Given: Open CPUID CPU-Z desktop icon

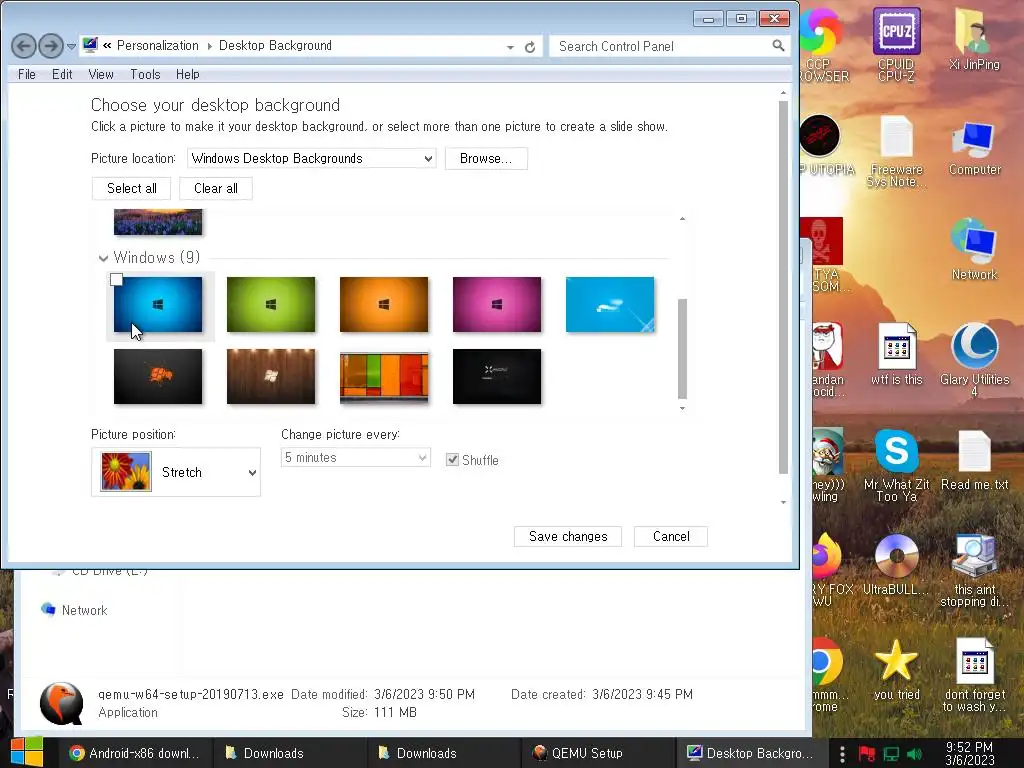Looking at the screenshot, I should 896,44.
